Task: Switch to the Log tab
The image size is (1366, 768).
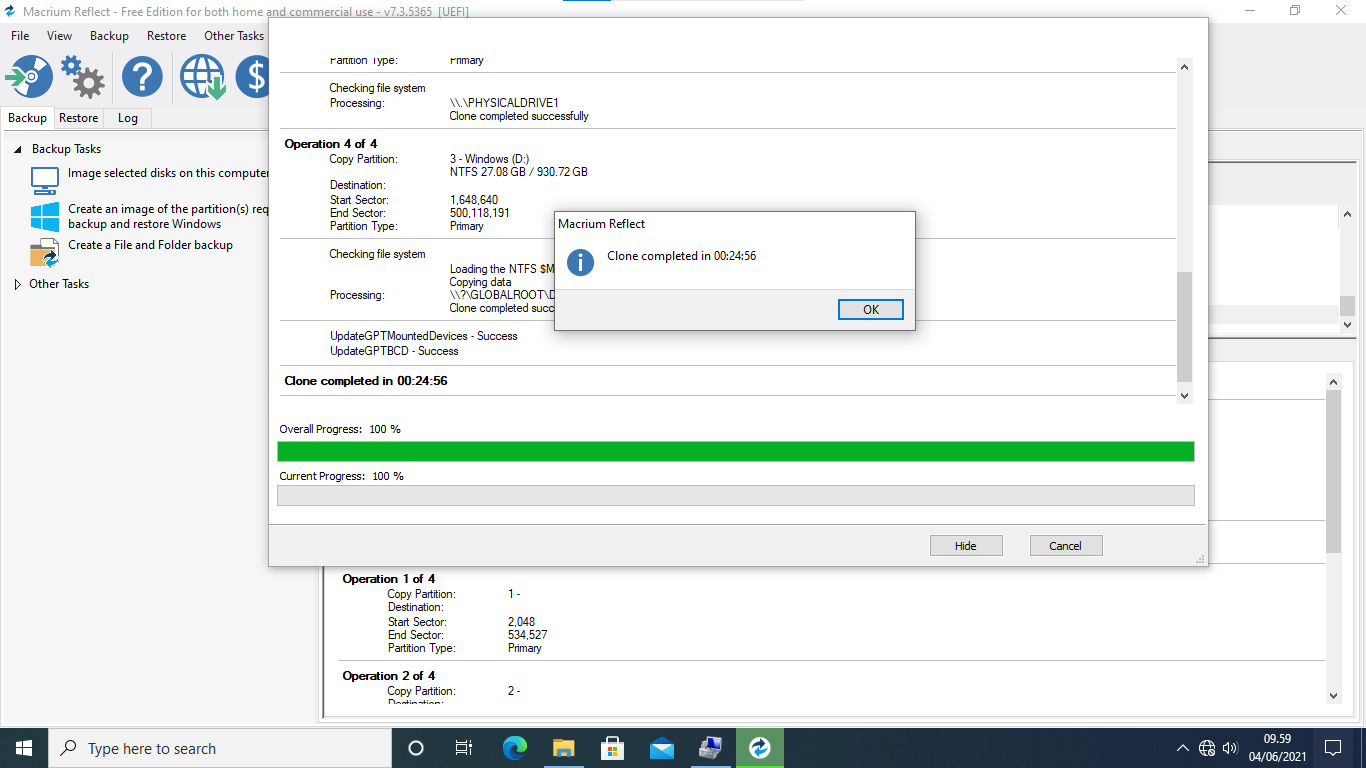Action: pyautogui.click(x=128, y=118)
